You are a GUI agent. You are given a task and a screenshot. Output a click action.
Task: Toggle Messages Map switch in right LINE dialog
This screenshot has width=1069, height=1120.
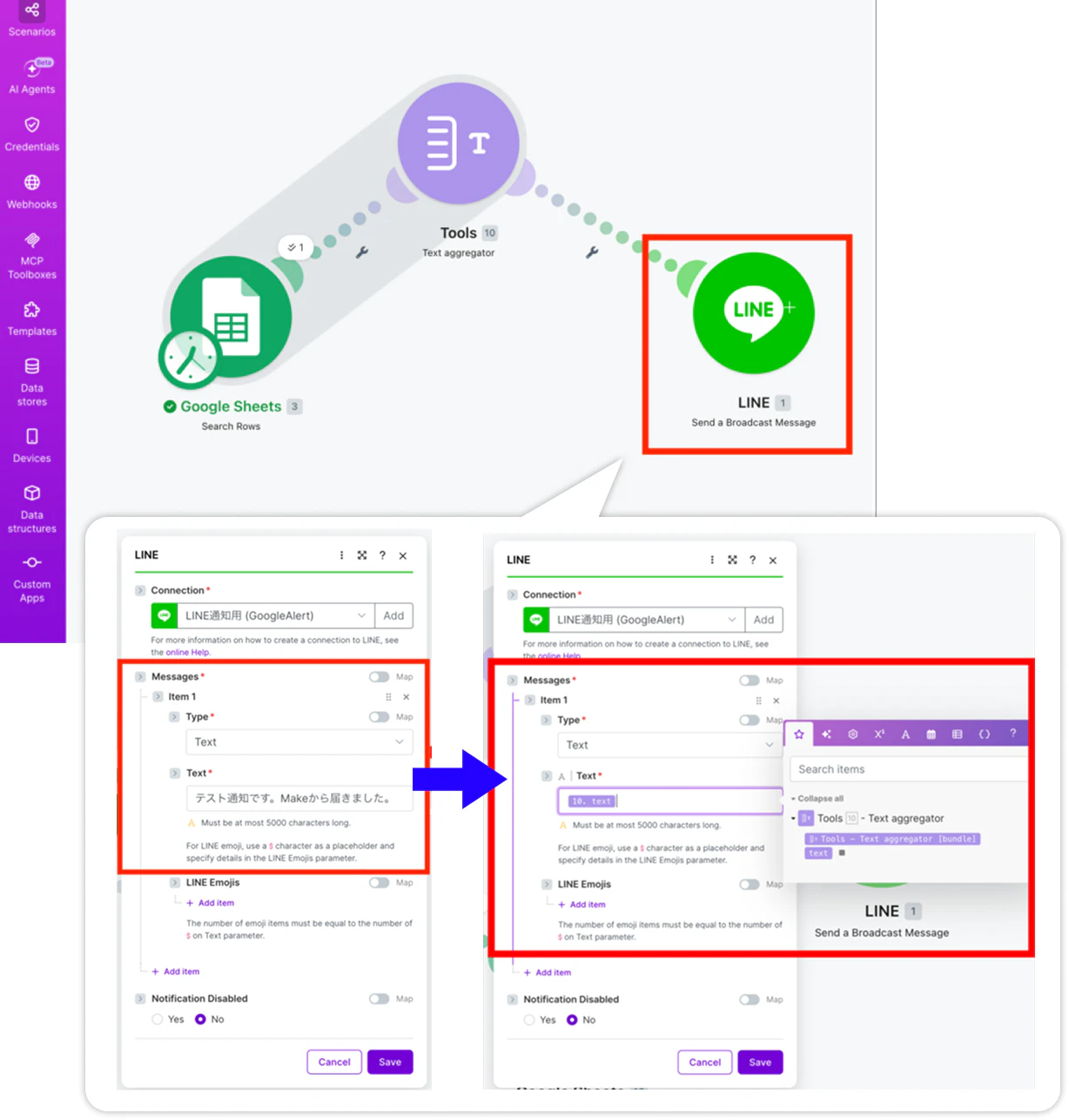click(x=750, y=681)
